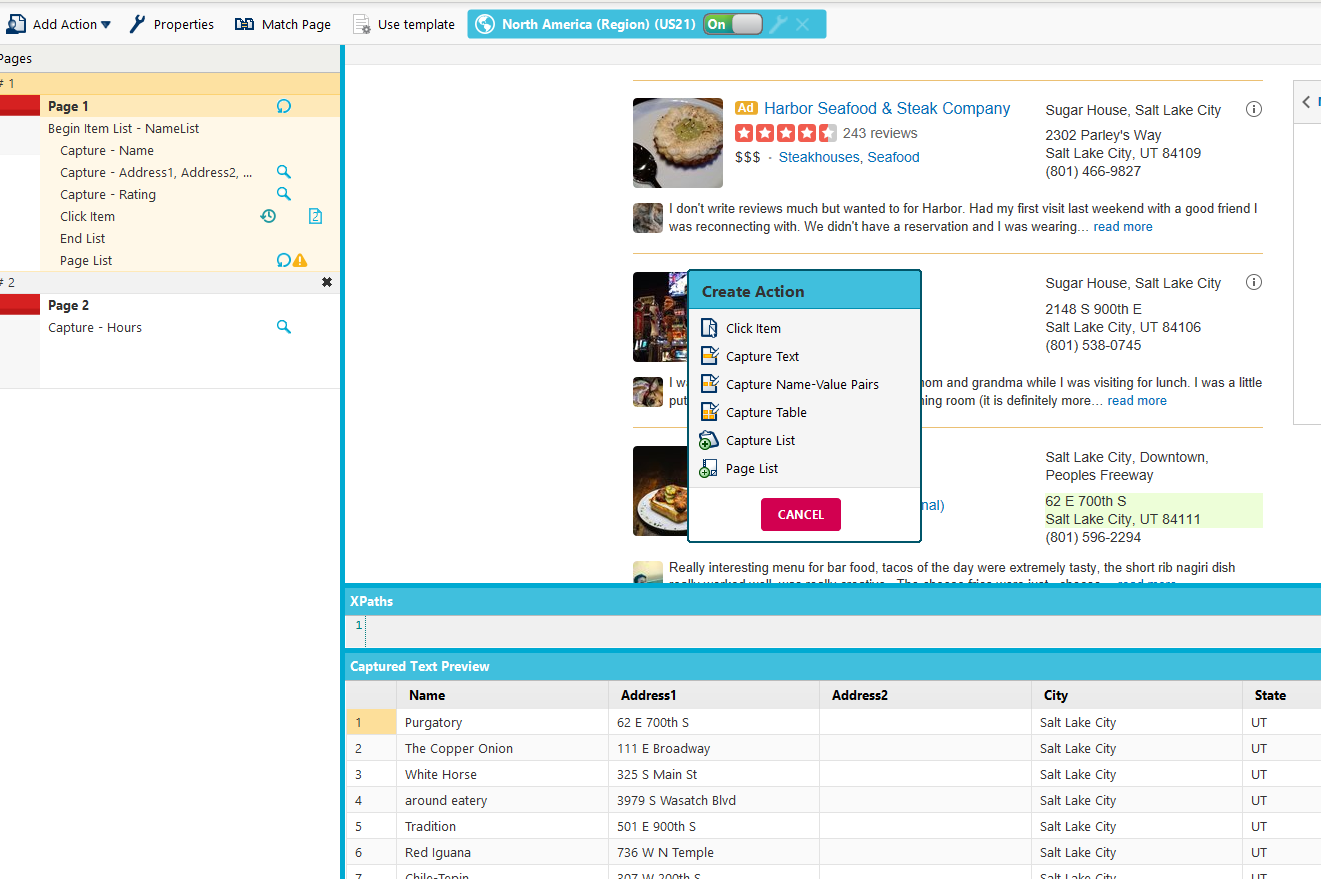This screenshot has width=1321, height=879.
Task: Click read more on the Harbor review
Action: coord(1123,227)
